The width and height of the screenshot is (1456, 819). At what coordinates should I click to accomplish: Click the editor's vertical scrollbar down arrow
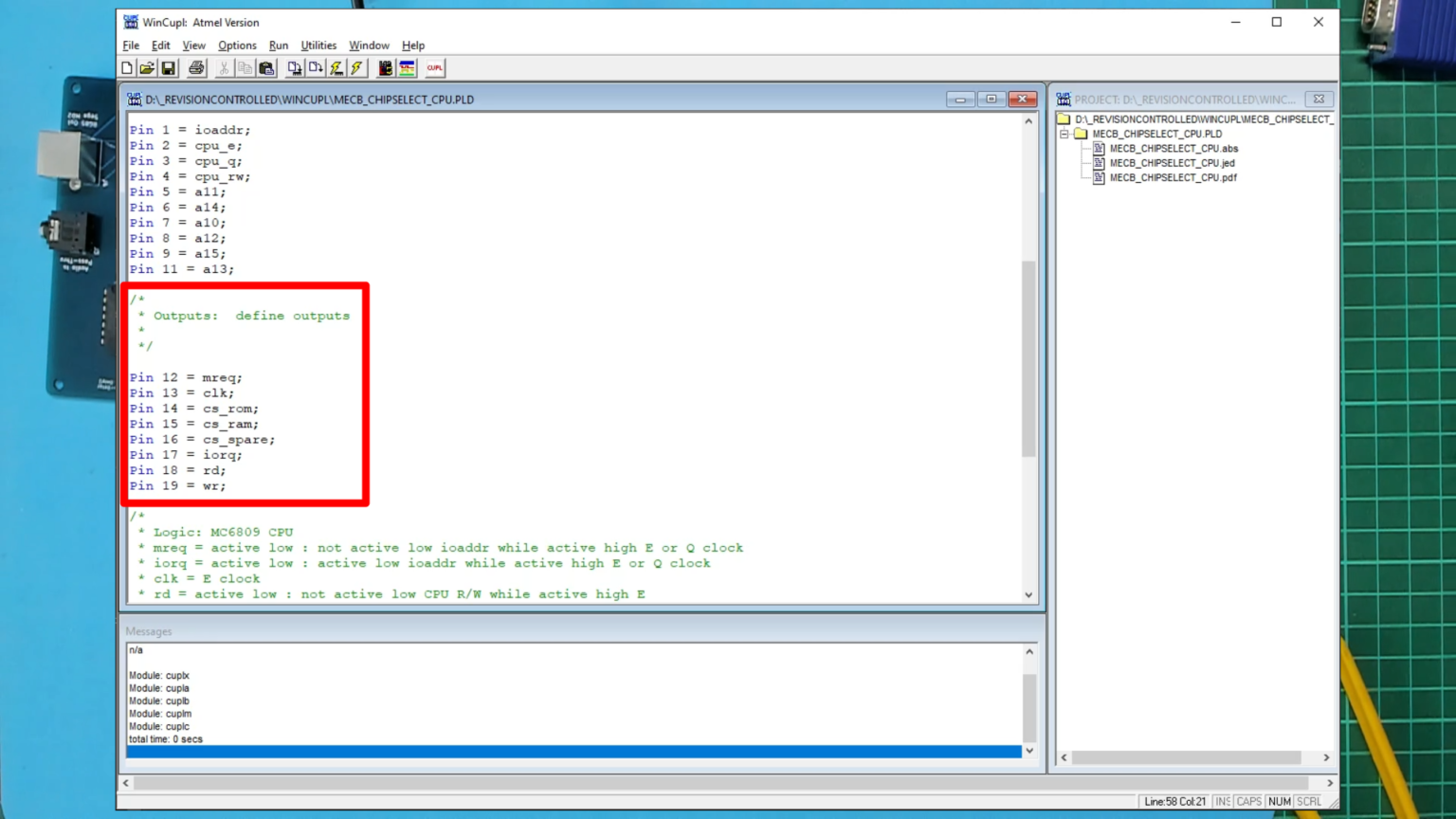[1029, 594]
